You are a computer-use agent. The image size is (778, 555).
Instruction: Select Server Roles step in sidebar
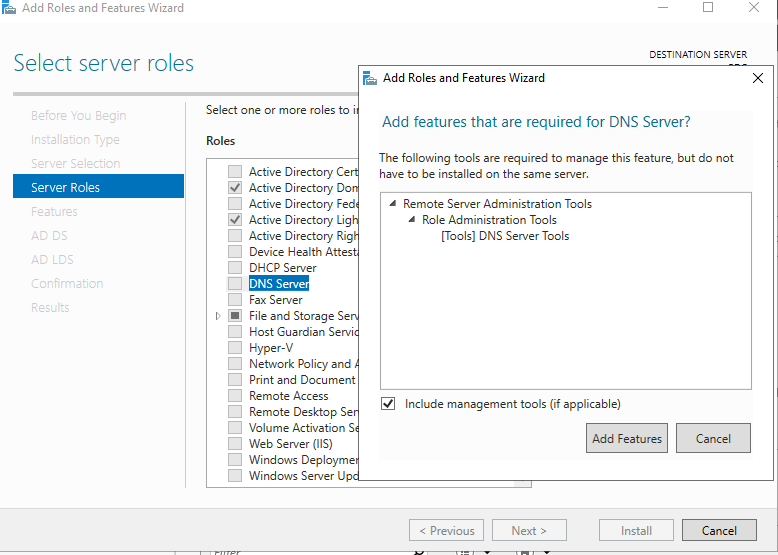coord(65,187)
